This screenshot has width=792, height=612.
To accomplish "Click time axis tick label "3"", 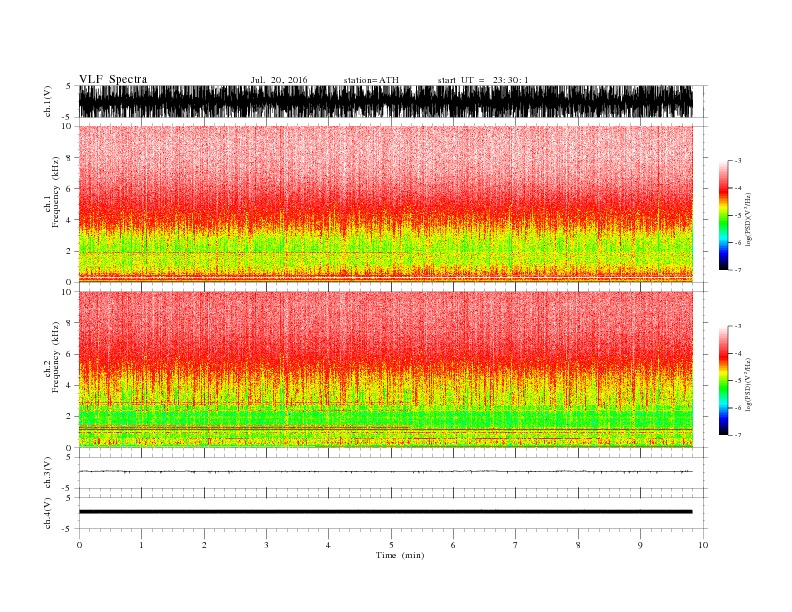I will [266, 545].
